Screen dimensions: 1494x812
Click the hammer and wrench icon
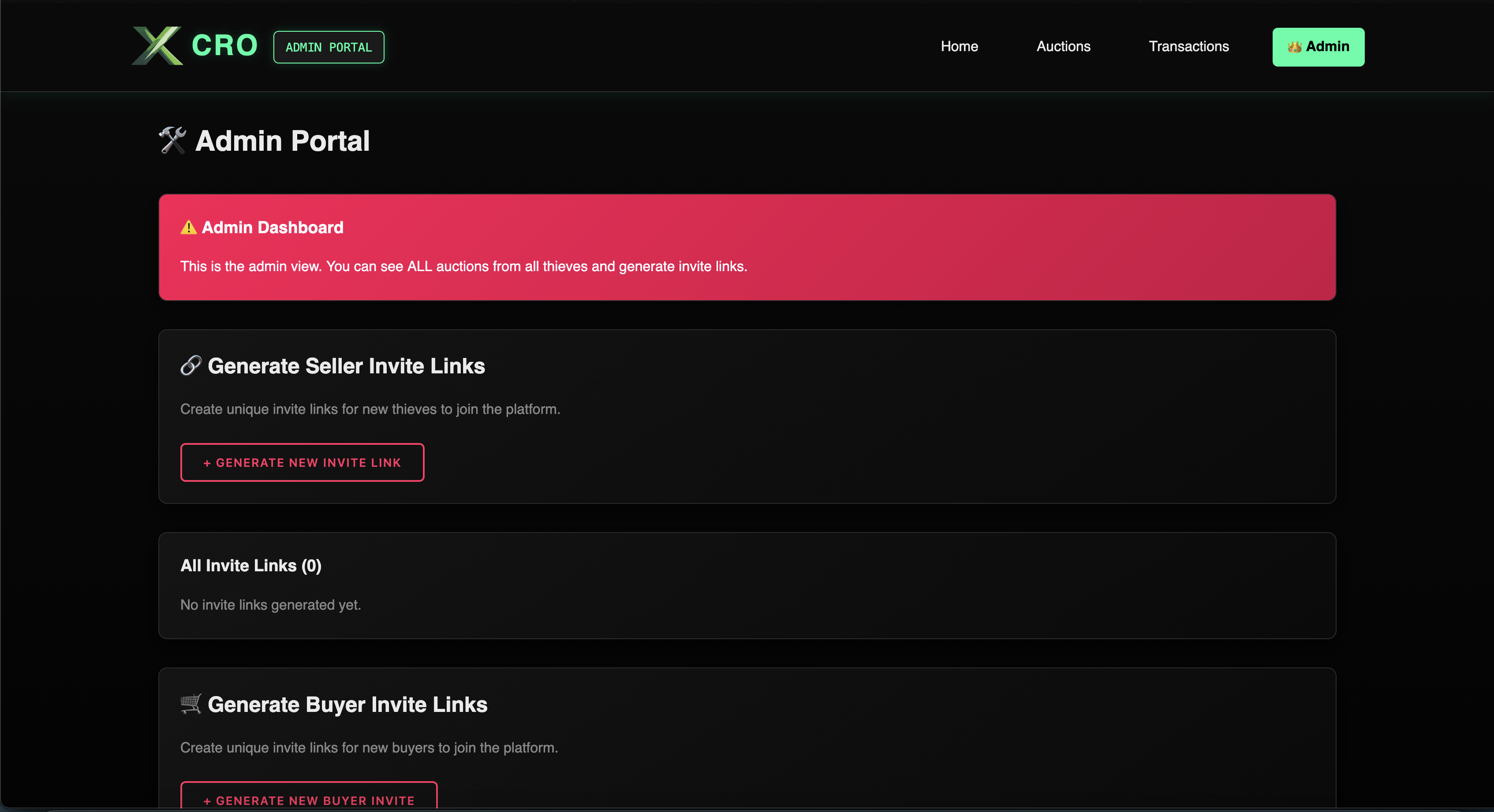(172, 141)
